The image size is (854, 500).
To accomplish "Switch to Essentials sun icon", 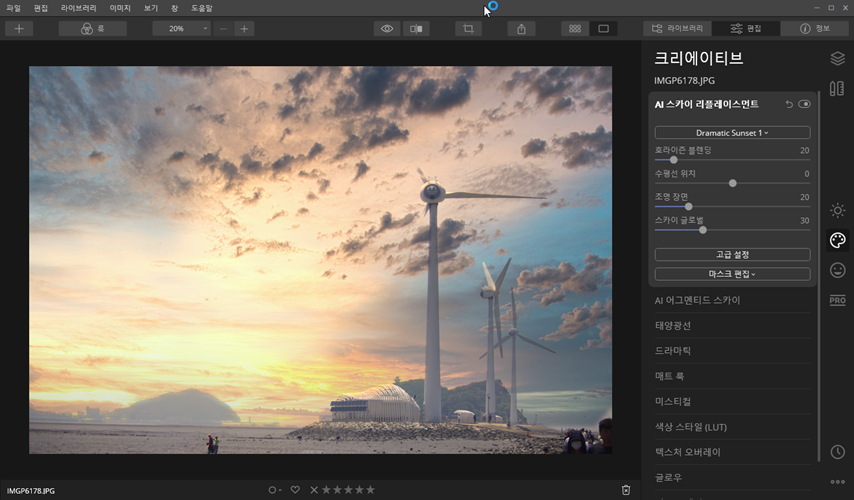I will point(837,210).
